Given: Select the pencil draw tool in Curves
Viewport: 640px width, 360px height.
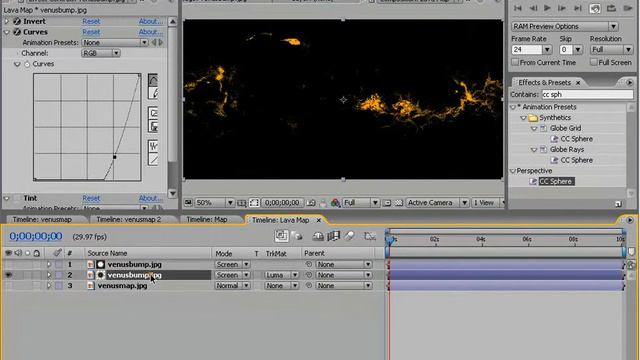Looking at the screenshot, I should [x=153, y=93].
